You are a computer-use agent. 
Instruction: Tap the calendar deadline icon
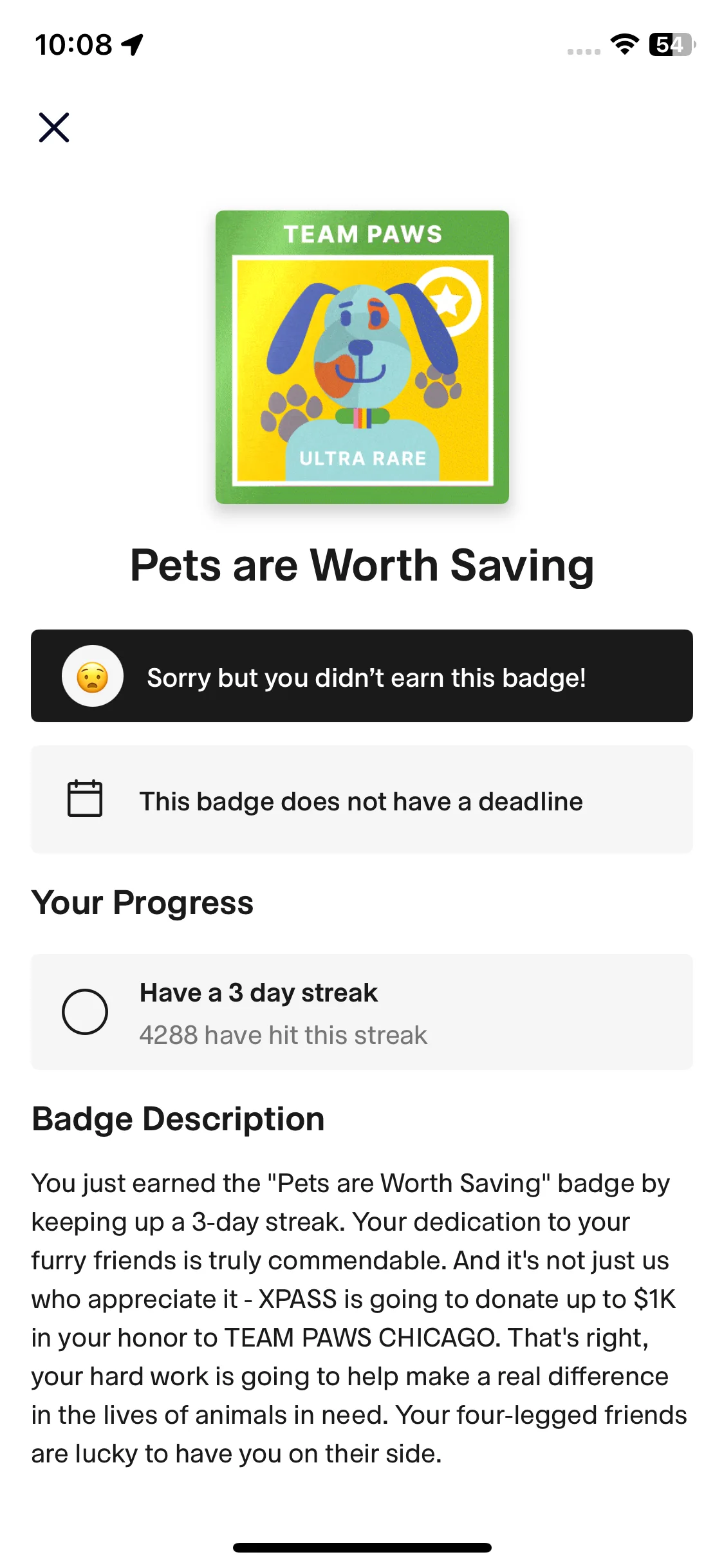[85, 799]
